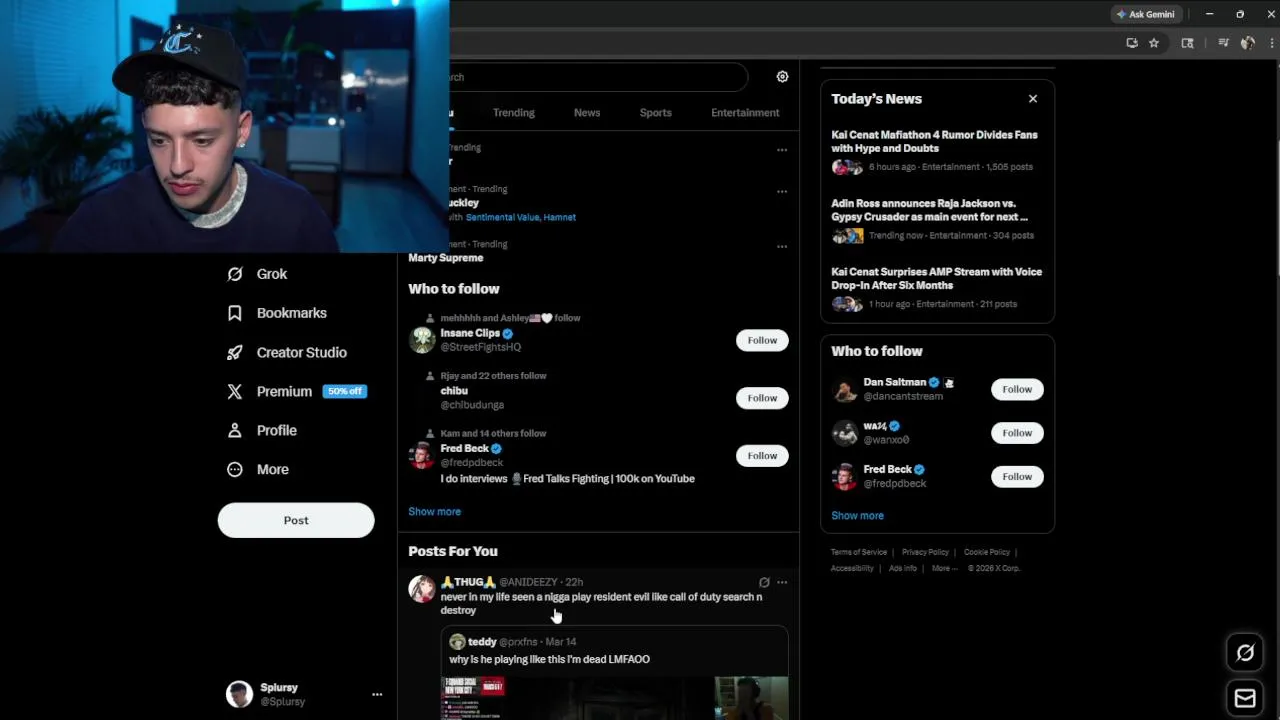Click the 50% off Premium badge
Viewport: 1280px width, 720px height.
(345, 391)
